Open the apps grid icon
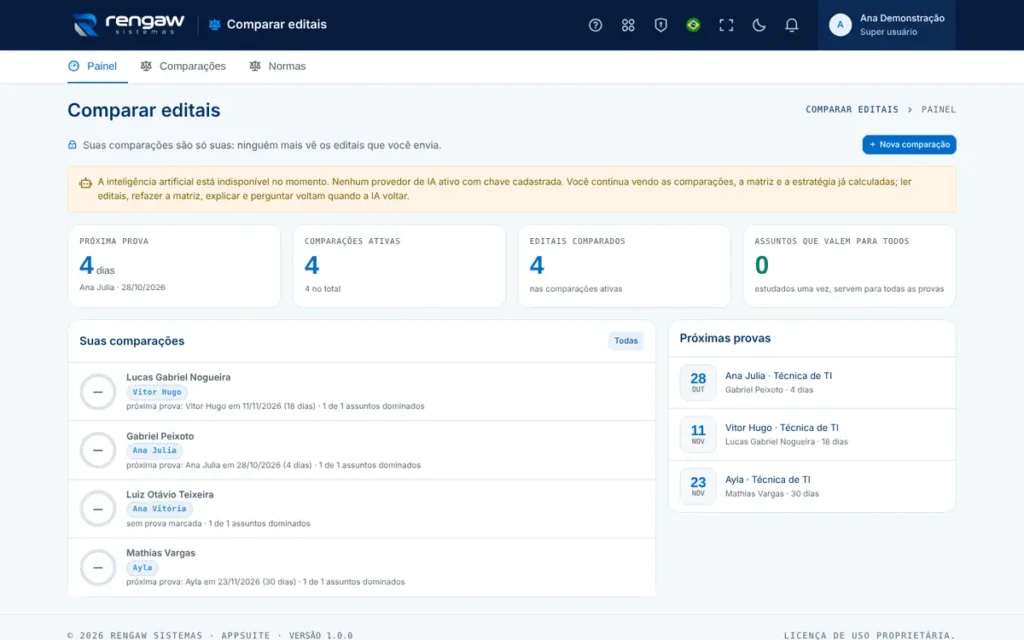 pos(628,25)
